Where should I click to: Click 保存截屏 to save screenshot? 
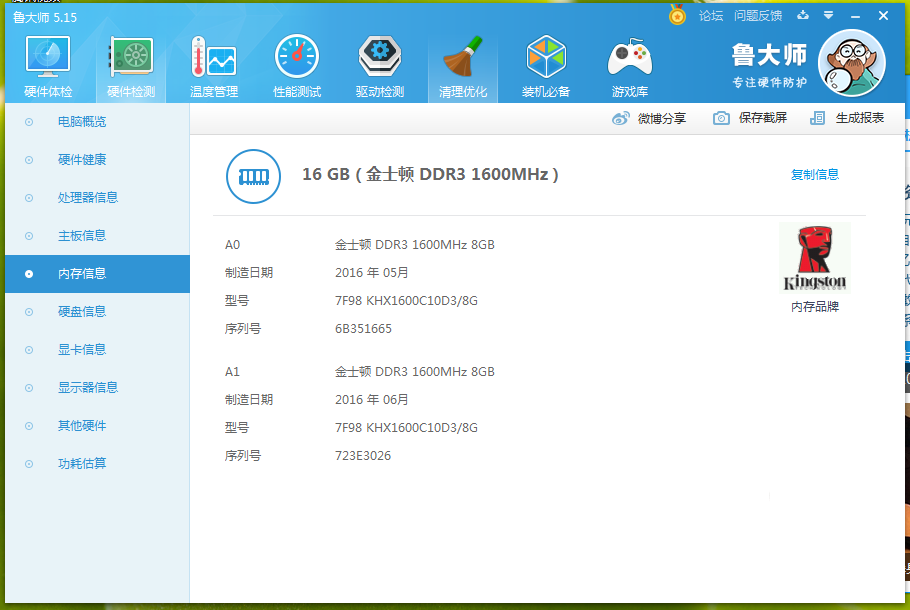click(x=750, y=118)
